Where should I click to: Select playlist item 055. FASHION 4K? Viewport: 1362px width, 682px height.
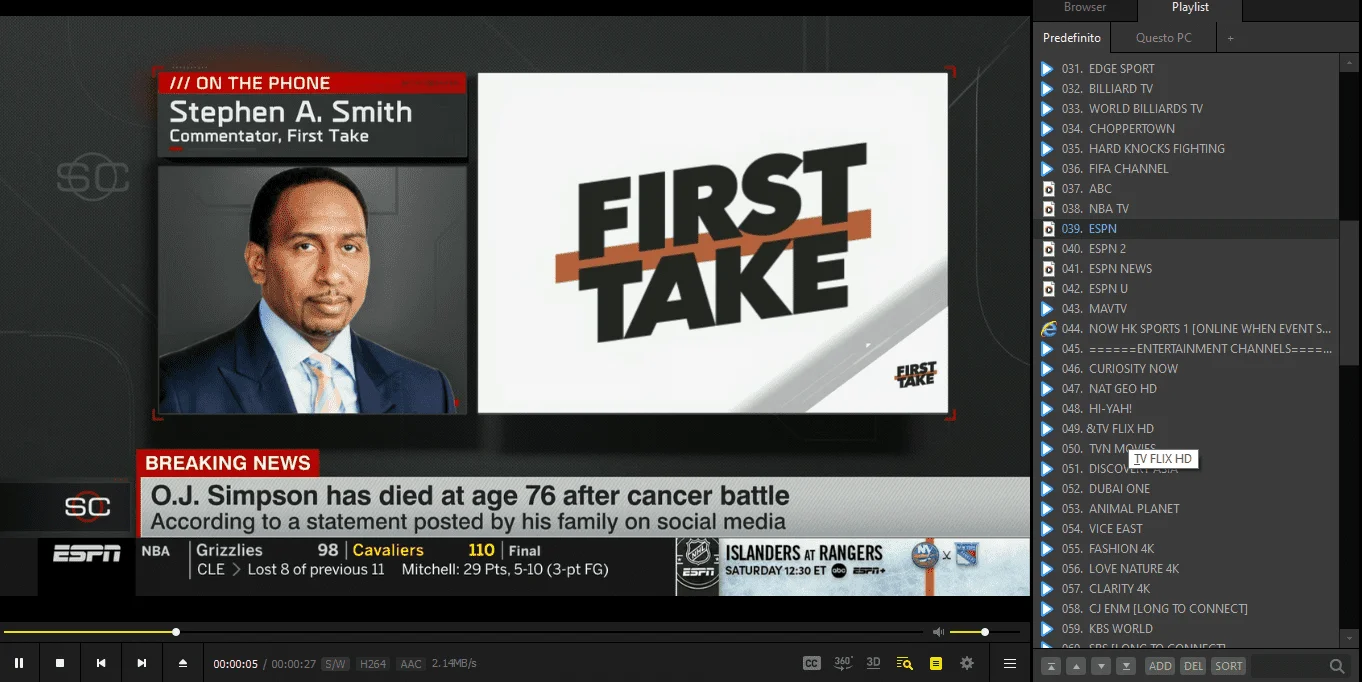tap(1187, 549)
